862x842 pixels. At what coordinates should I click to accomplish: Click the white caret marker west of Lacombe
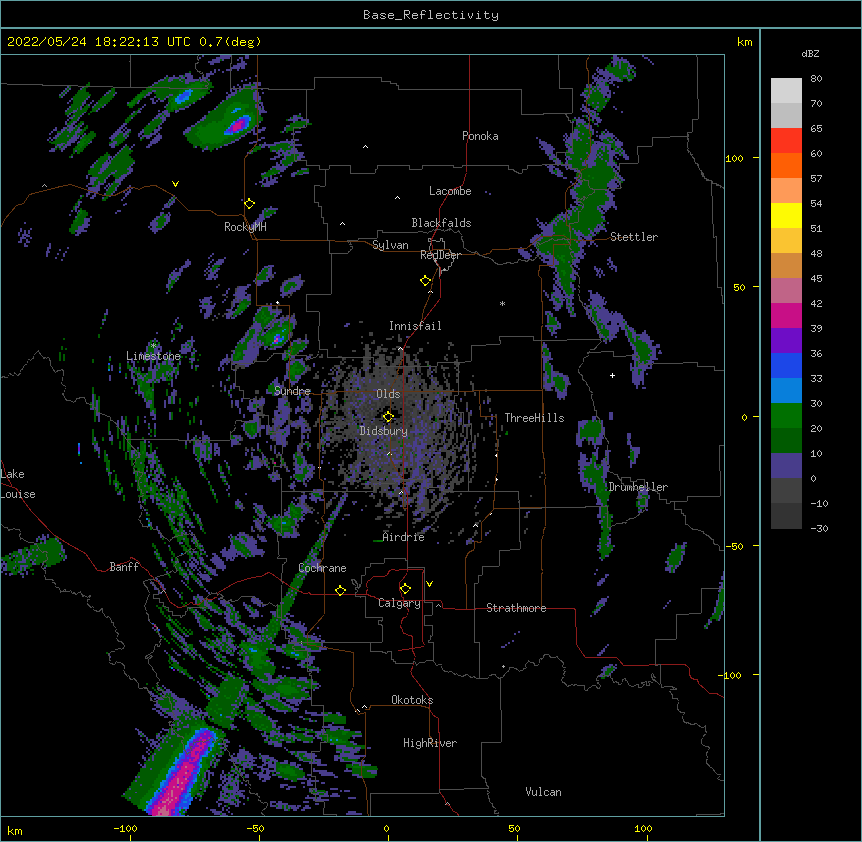pyautogui.click(x=397, y=198)
